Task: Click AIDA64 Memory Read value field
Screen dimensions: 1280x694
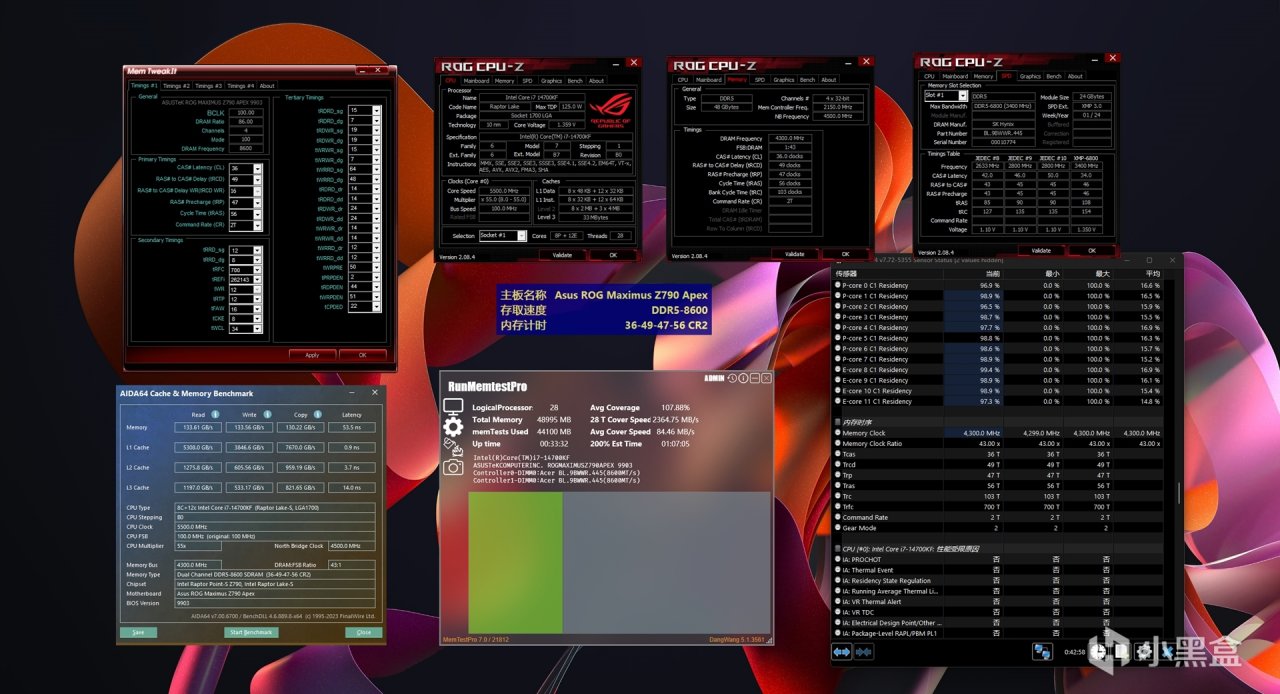Action: 198,427
